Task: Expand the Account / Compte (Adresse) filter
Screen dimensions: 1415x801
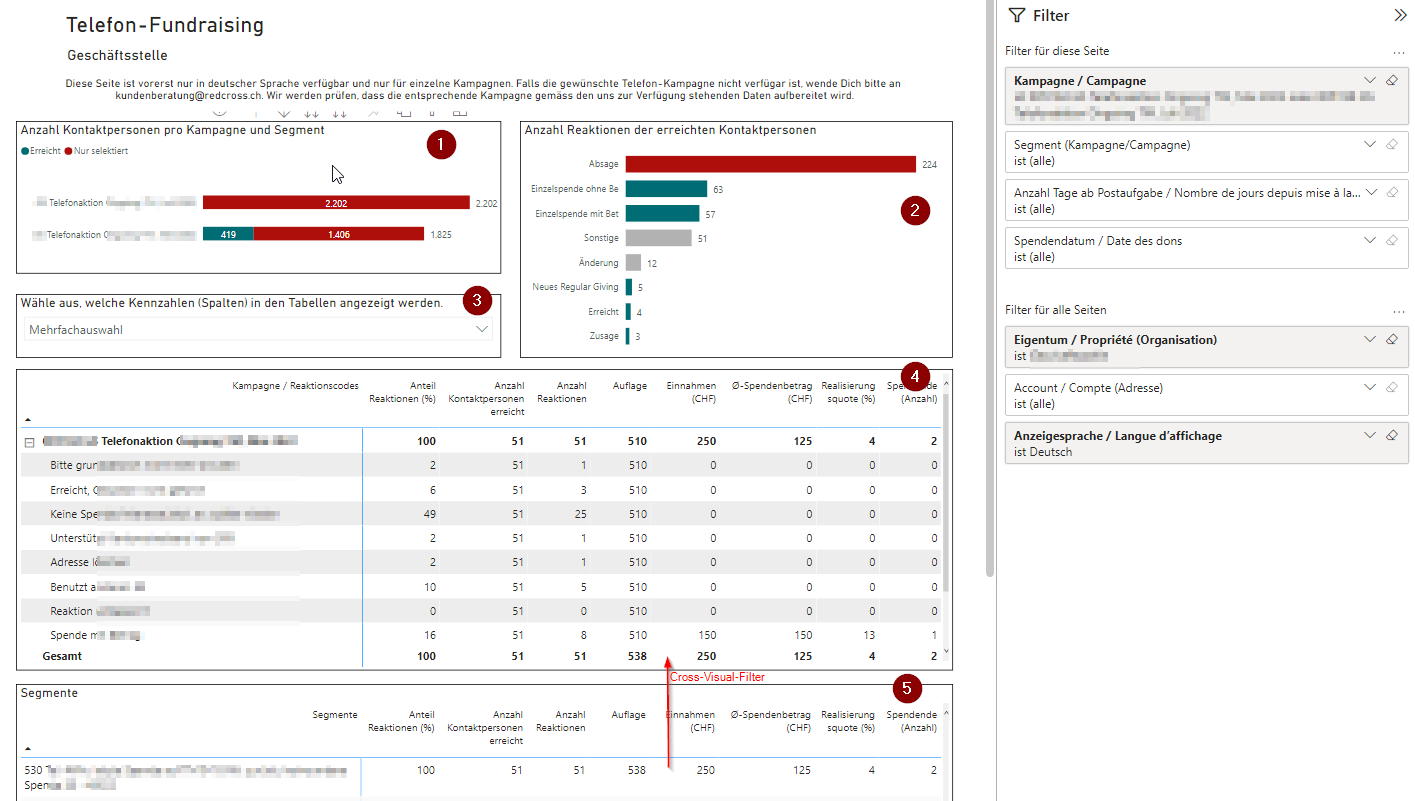Action: click(1370, 387)
